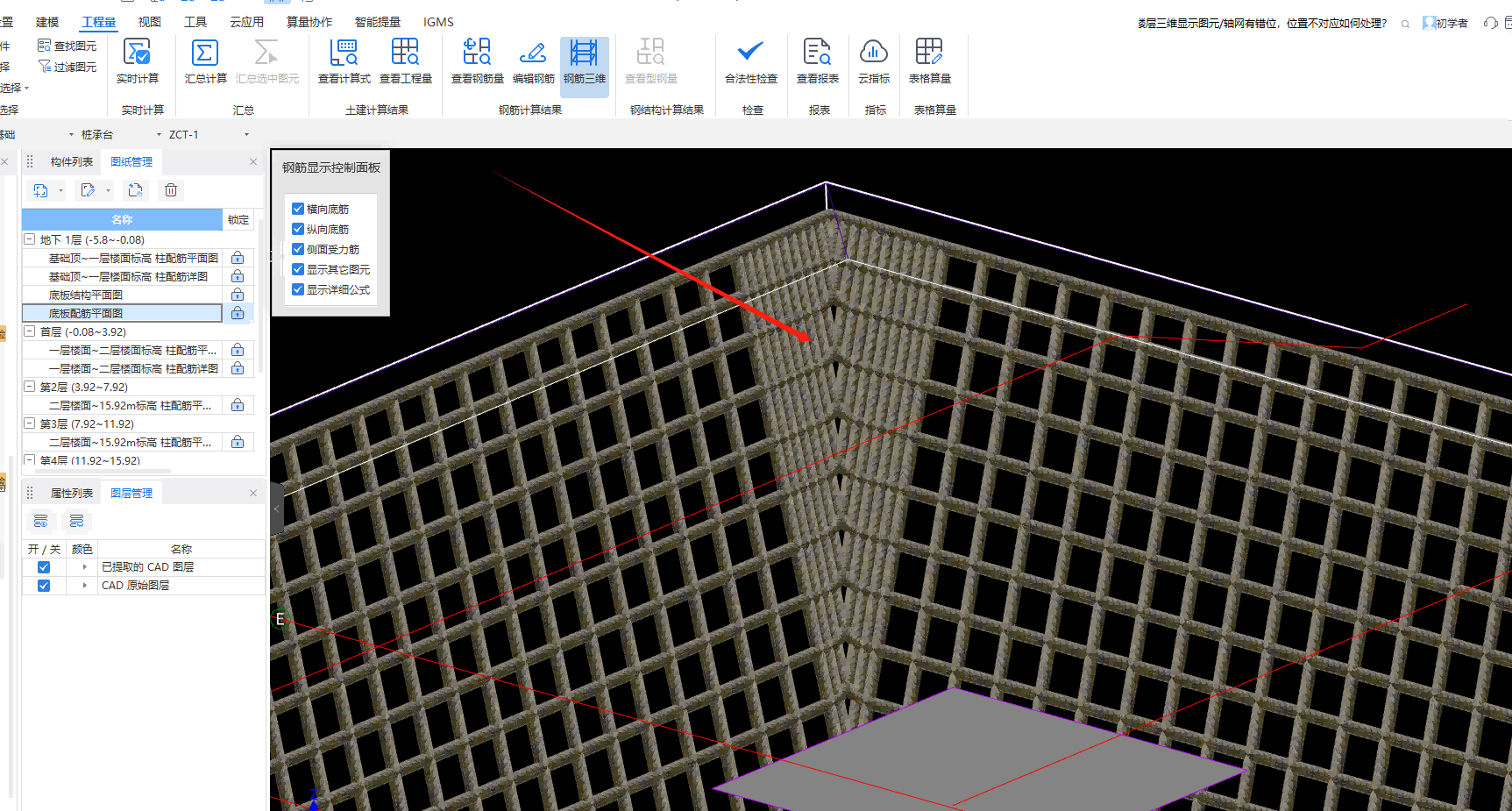The image size is (1512, 811).
Task: Run 合法性检查 validity check
Action: [751, 61]
